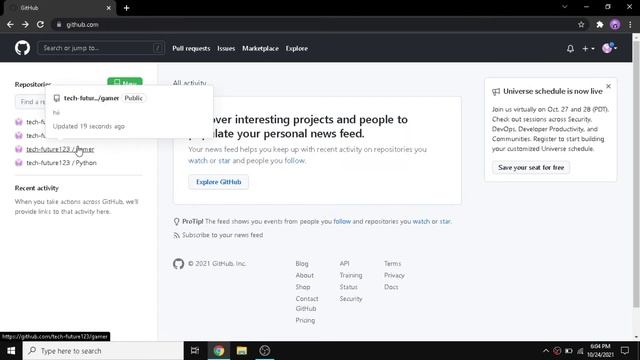Click the RSS feed icon
Screen dimensions: 640x360
tap(176, 235)
